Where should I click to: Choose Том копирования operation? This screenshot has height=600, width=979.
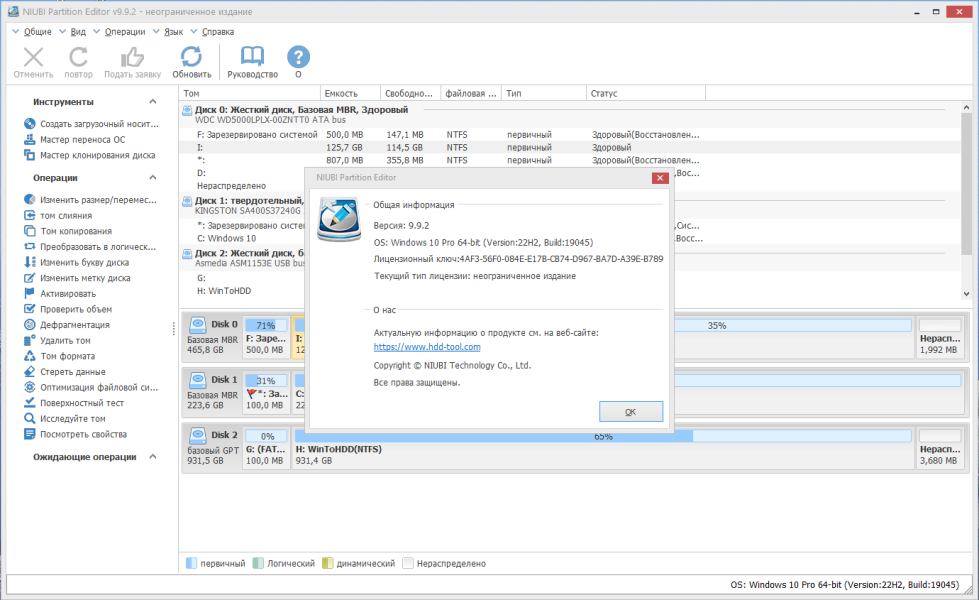(x=68, y=231)
